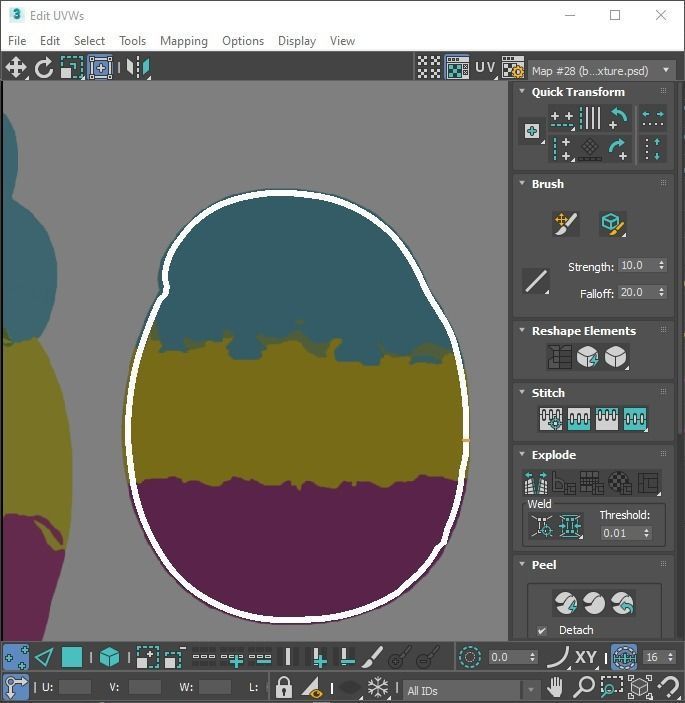Open the Tools menu
685x703 pixels.
pos(132,41)
